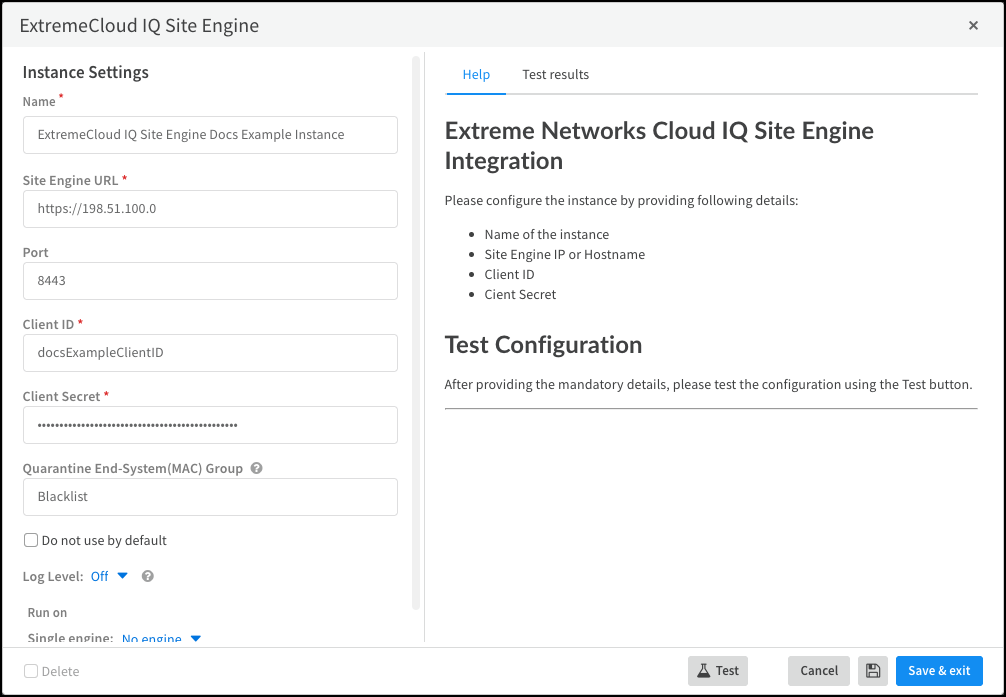Enable the Do not use by default checkbox

click(x=31, y=541)
